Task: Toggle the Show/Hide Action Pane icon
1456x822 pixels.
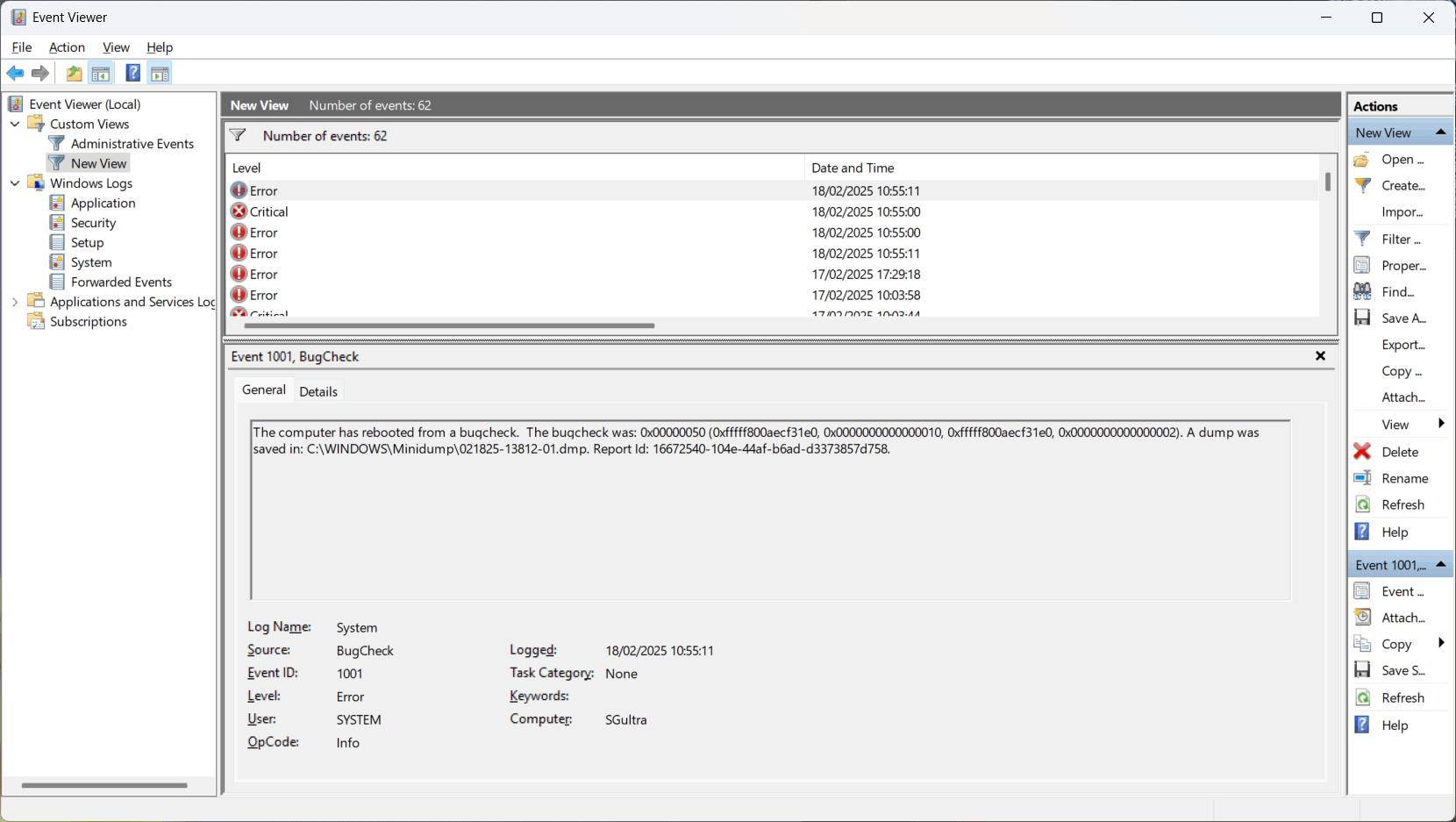Action: click(160, 74)
